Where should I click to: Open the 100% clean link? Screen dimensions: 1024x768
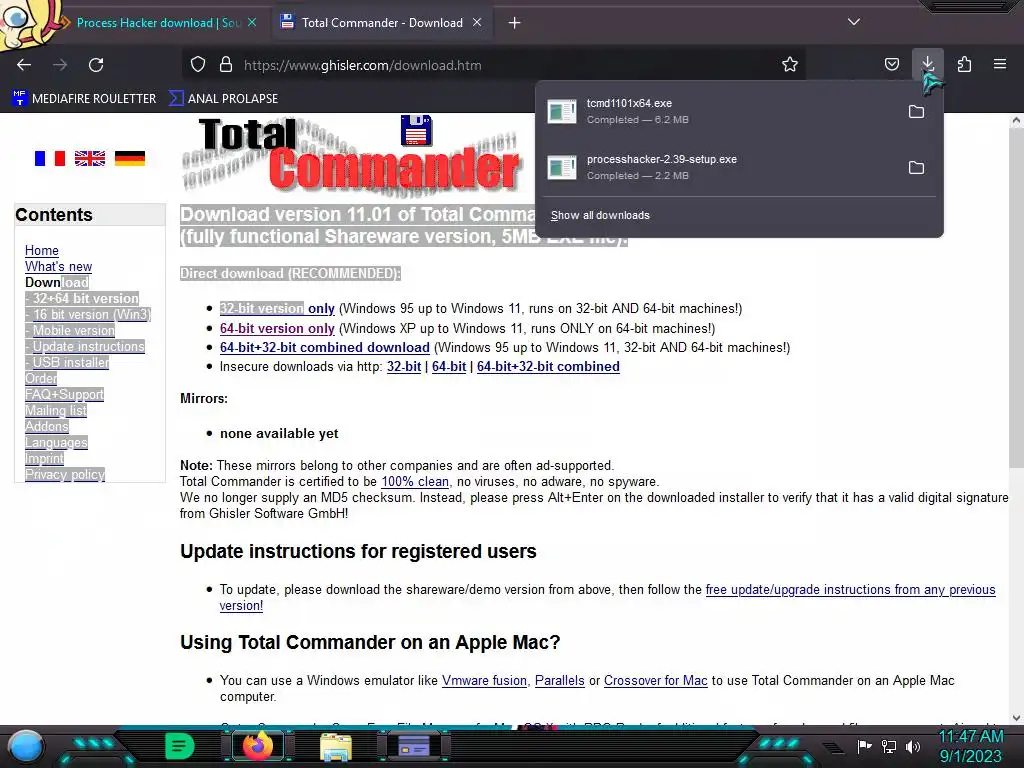point(415,481)
